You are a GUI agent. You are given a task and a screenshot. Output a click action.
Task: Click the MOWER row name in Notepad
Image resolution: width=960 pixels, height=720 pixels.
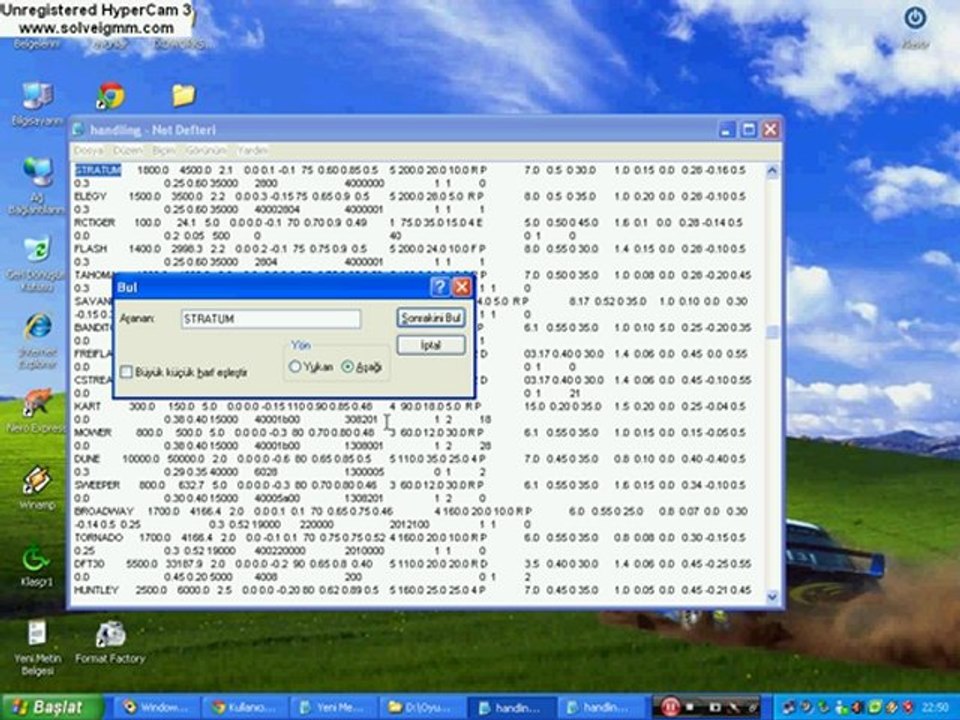tap(92, 432)
